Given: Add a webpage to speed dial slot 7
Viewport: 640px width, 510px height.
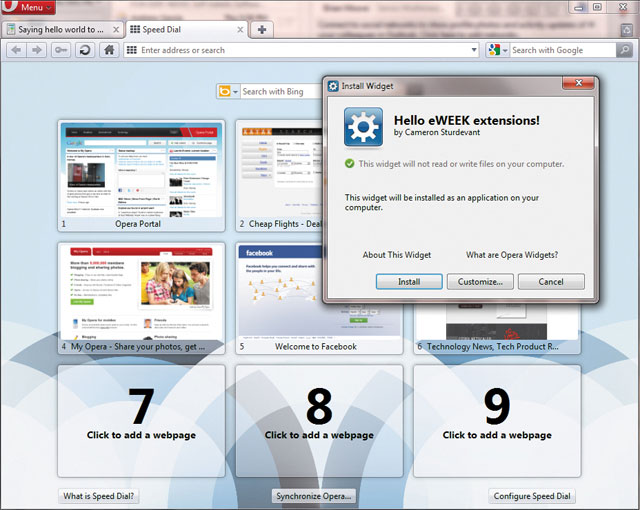Looking at the screenshot, I should tap(142, 421).
